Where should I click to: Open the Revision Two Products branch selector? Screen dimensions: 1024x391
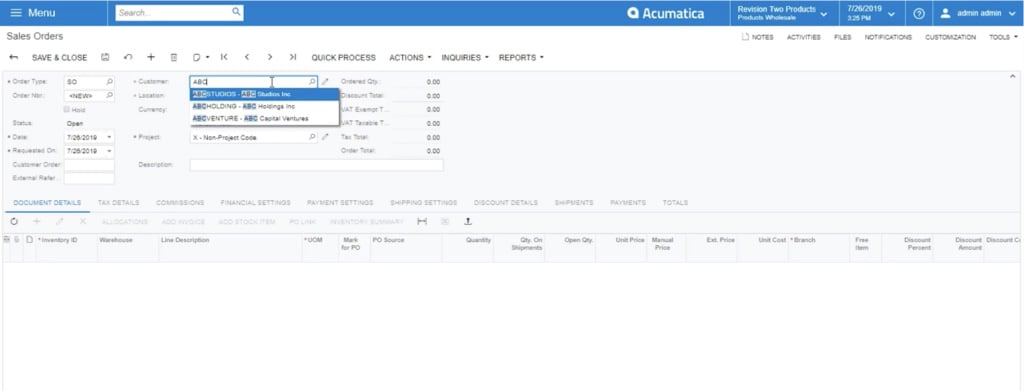[x=782, y=13]
